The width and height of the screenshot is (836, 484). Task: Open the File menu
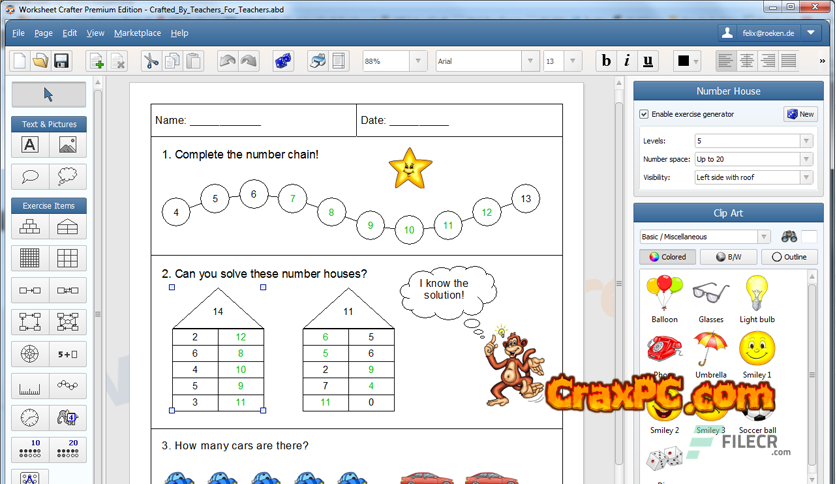click(x=19, y=33)
